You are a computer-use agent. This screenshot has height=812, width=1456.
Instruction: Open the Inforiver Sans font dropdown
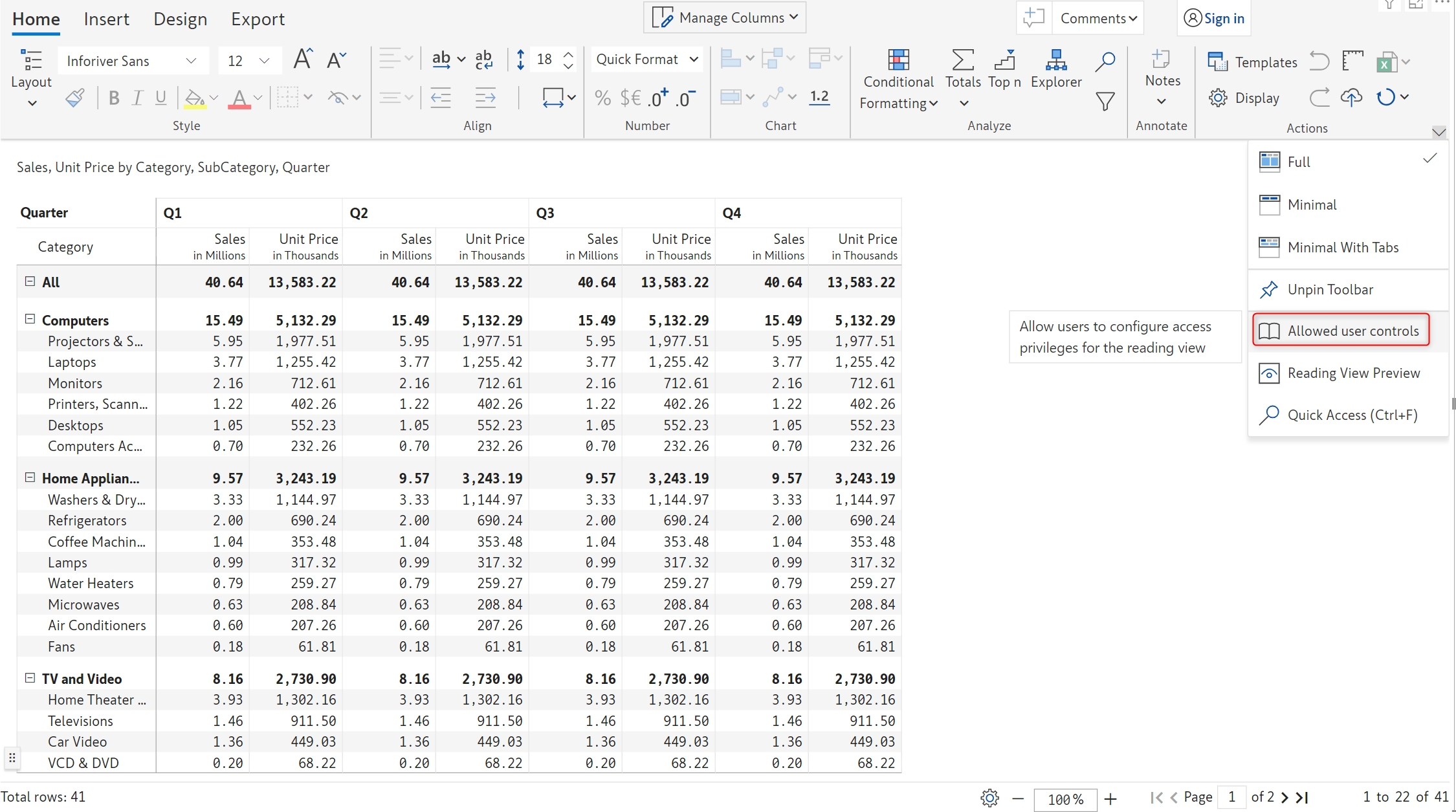[x=190, y=61]
